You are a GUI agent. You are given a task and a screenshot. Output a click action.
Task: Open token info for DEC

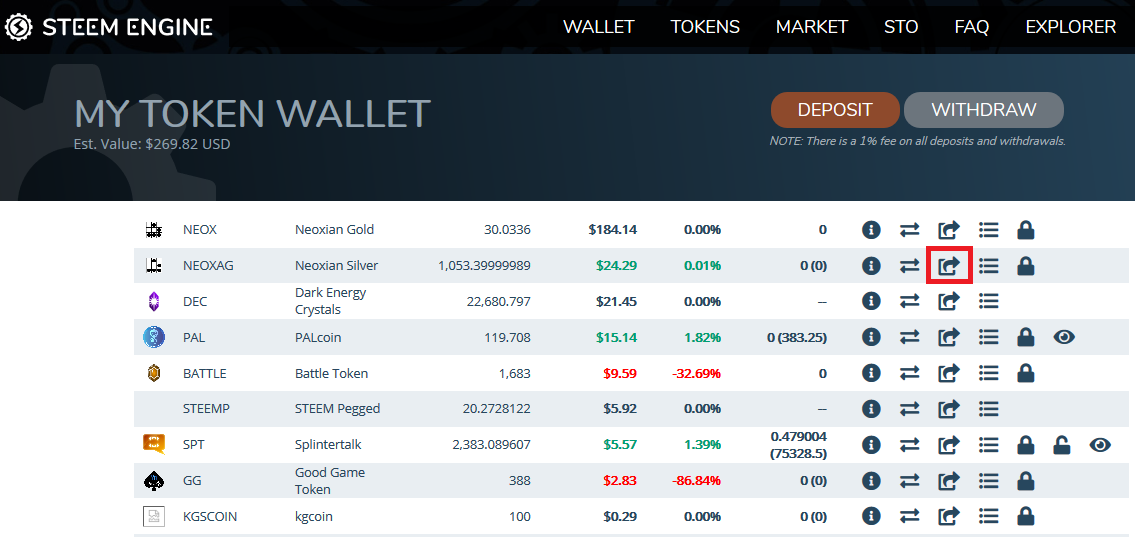871,300
